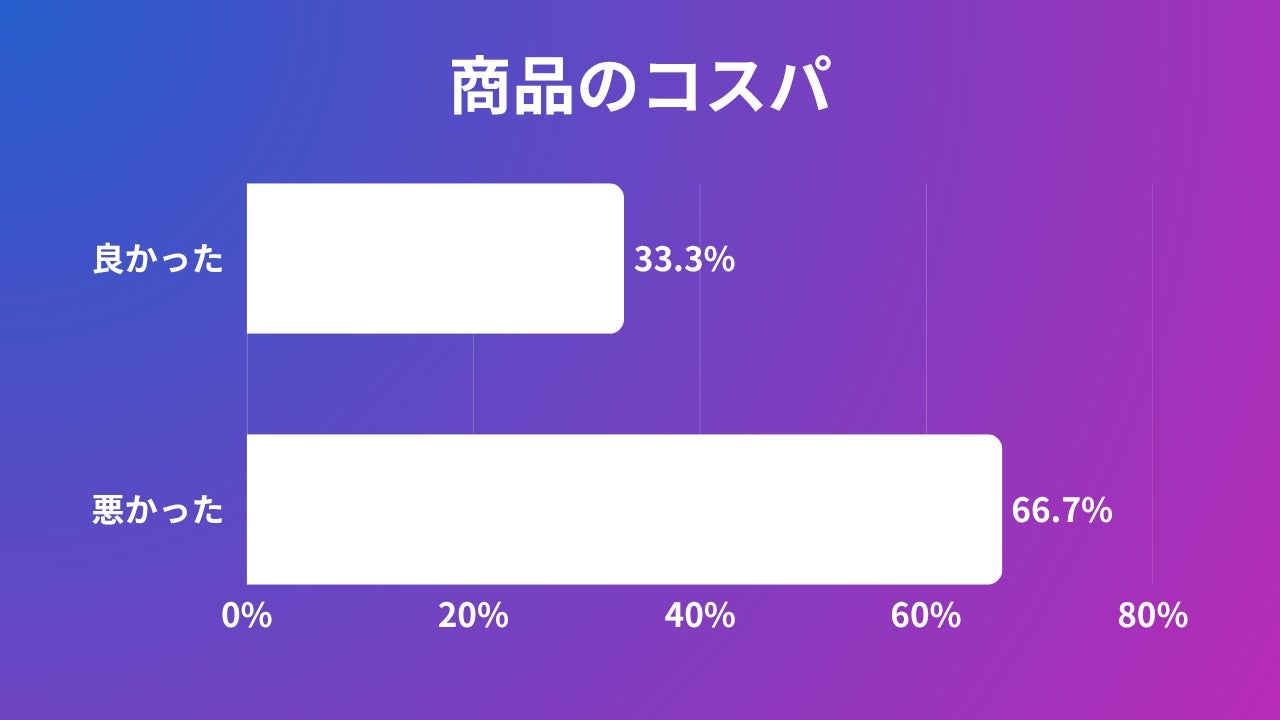Click the 20% axis tick label

point(473,616)
